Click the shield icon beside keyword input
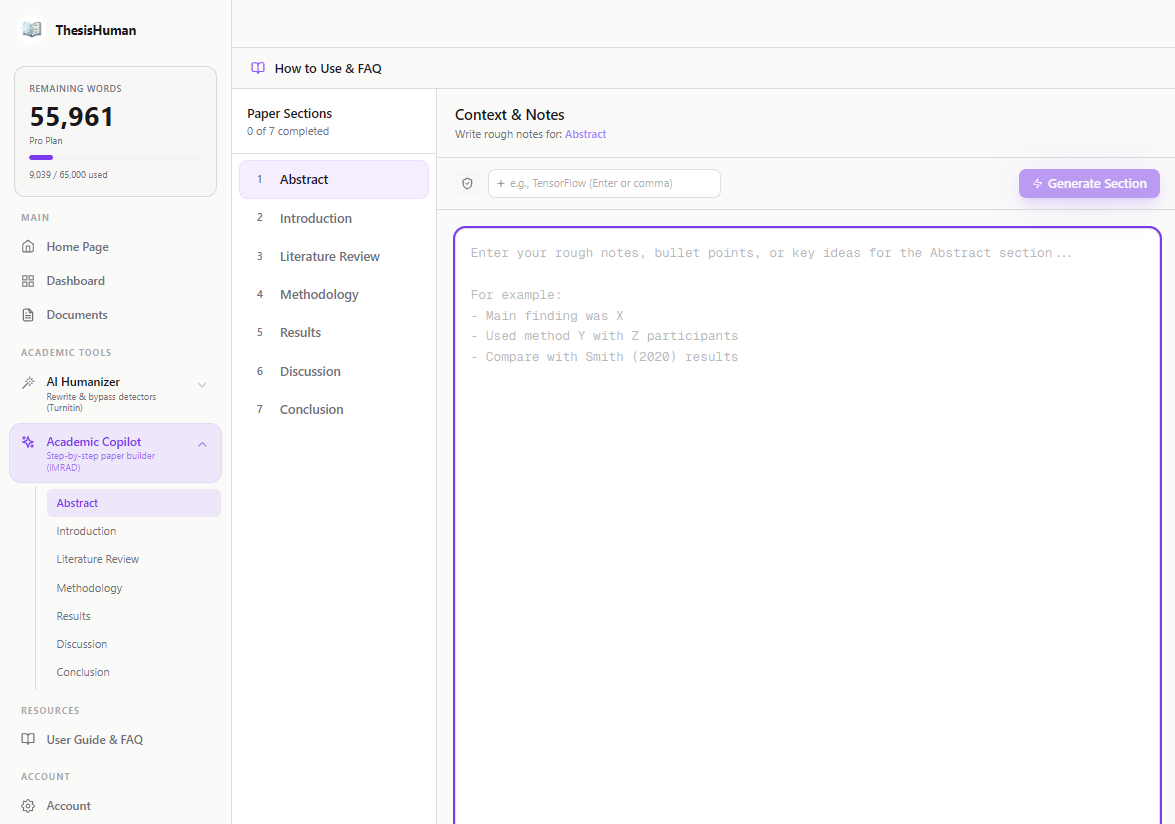 (x=467, y=183)
